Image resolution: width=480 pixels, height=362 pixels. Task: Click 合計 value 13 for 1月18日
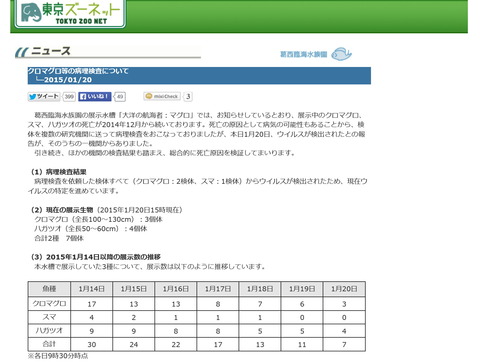[260, 344]
